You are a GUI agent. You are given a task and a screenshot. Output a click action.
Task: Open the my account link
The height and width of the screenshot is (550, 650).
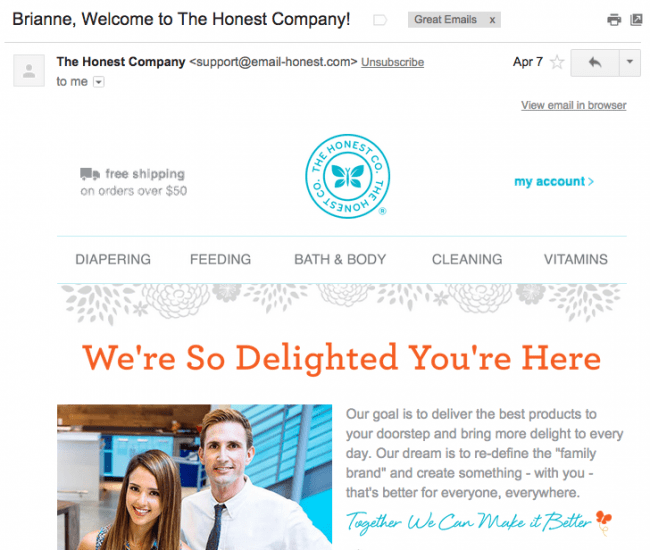[x=554, y=182]
